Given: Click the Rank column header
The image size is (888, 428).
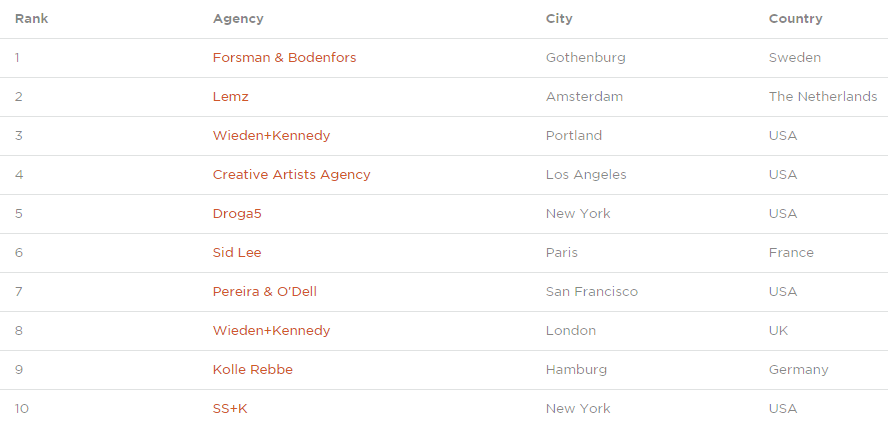Looking at the screenshot, I should click(x=31, y=19).
